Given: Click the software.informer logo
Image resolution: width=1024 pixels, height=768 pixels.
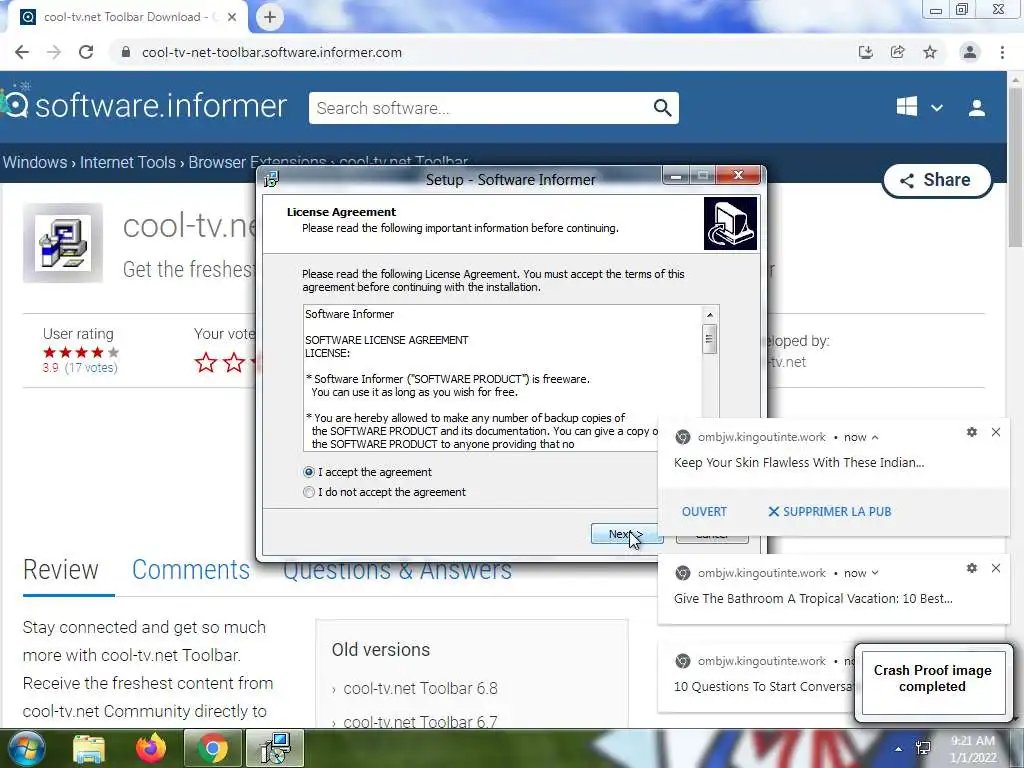Looking at the screenshot, I should pyautogui.click(x=144, y=106).
